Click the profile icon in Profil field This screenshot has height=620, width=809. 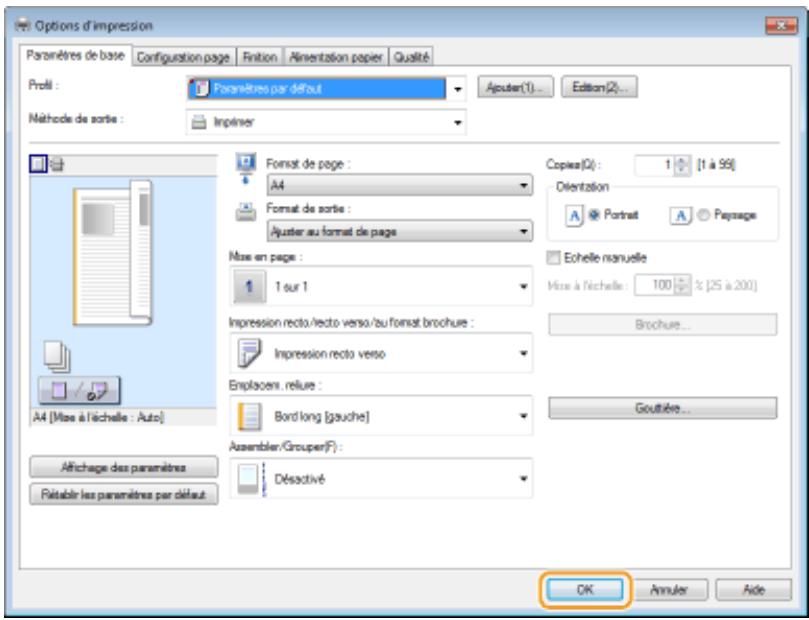point(199,88)
